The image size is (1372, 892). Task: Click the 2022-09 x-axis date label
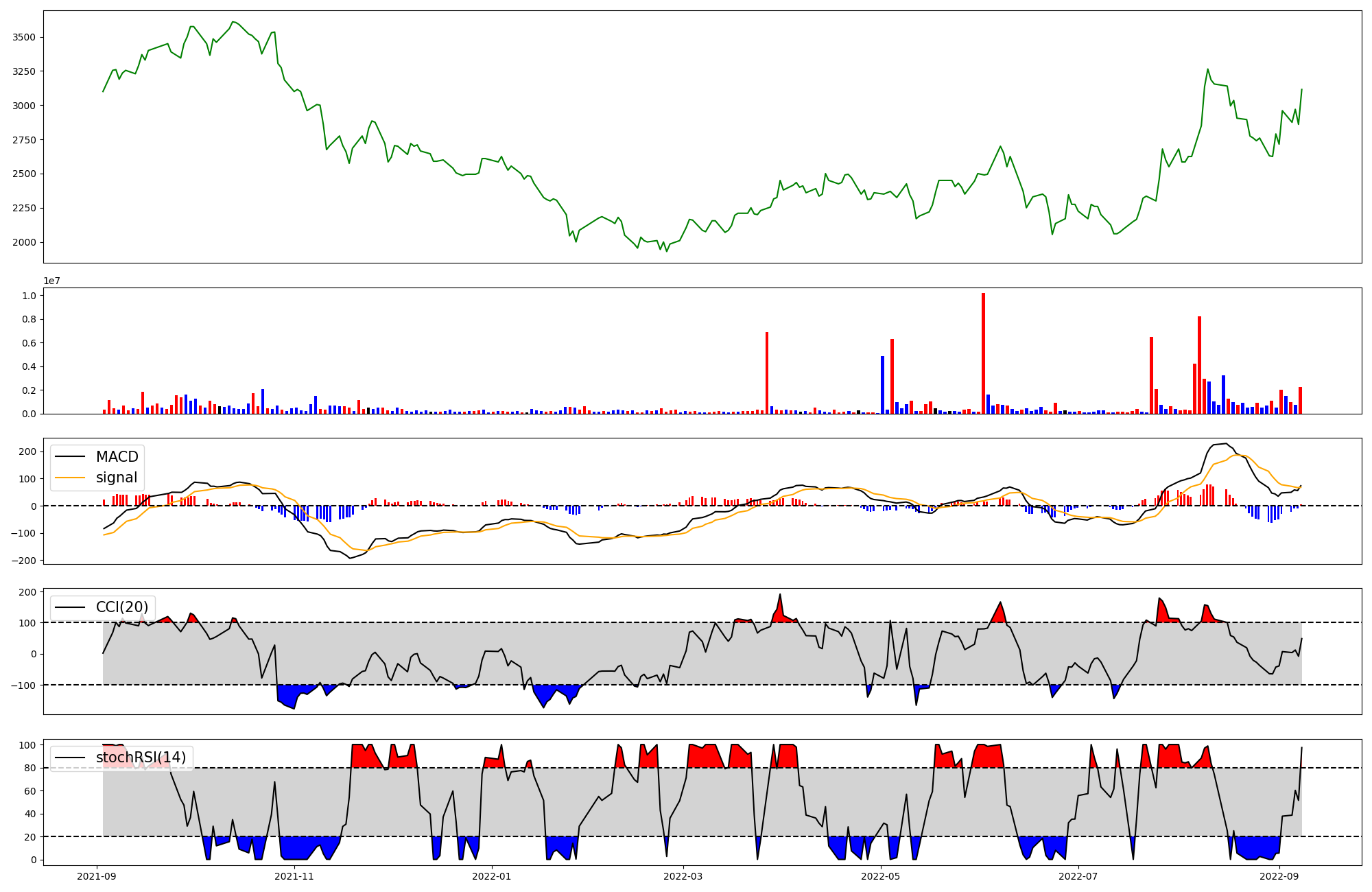[1279, 876]
